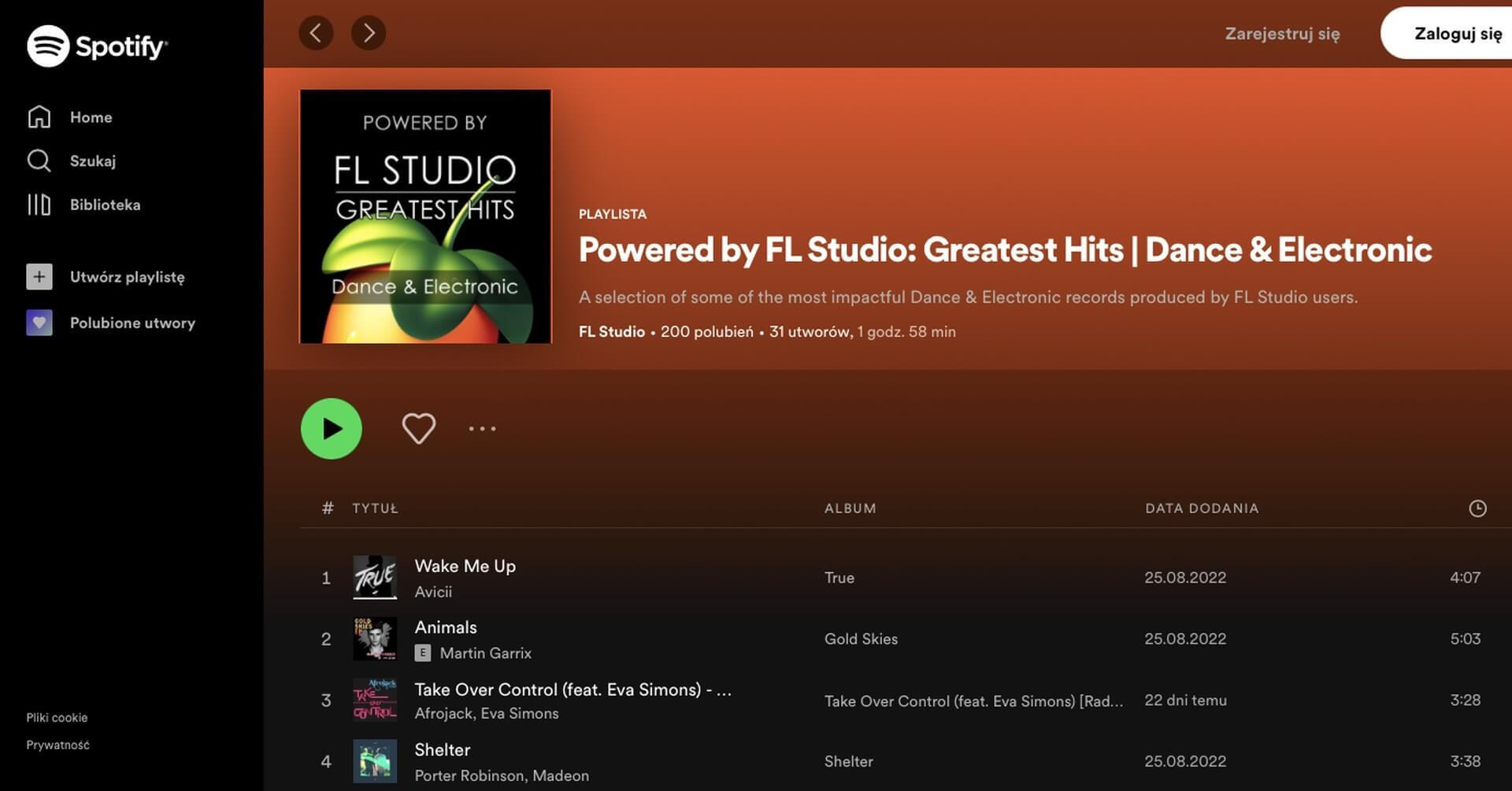Open the Avicii artist link
This screenshot has width=1512, height=791.
click(433, 592)
